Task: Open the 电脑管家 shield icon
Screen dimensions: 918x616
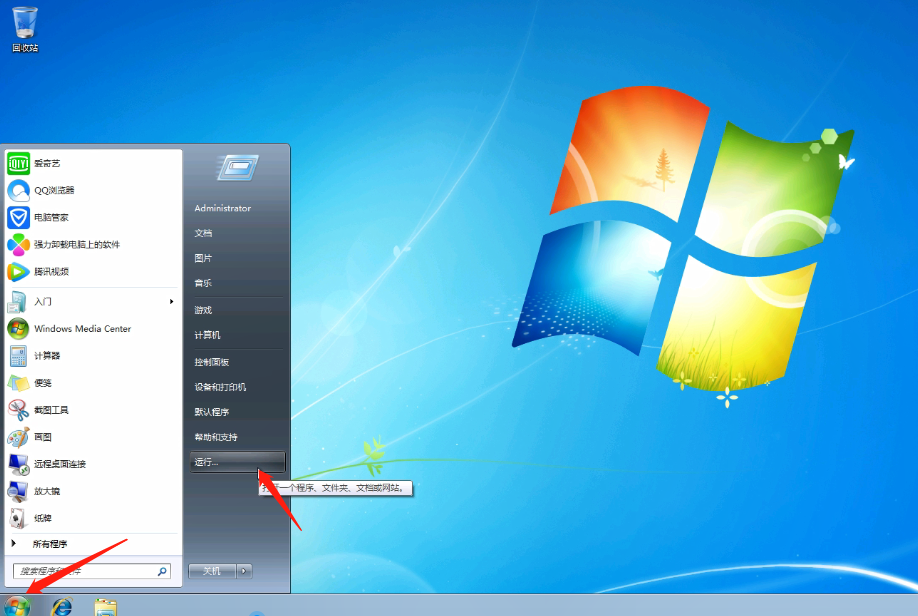Action: coord(18,217)
